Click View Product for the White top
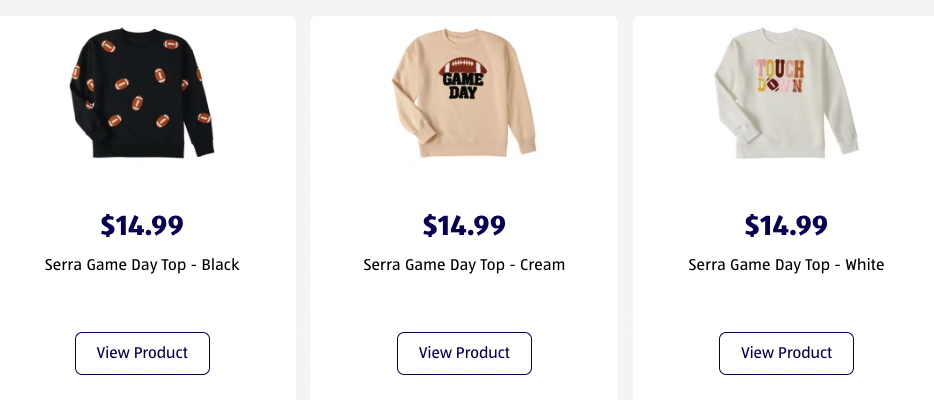Screen dimensions: 934x400 786,353
